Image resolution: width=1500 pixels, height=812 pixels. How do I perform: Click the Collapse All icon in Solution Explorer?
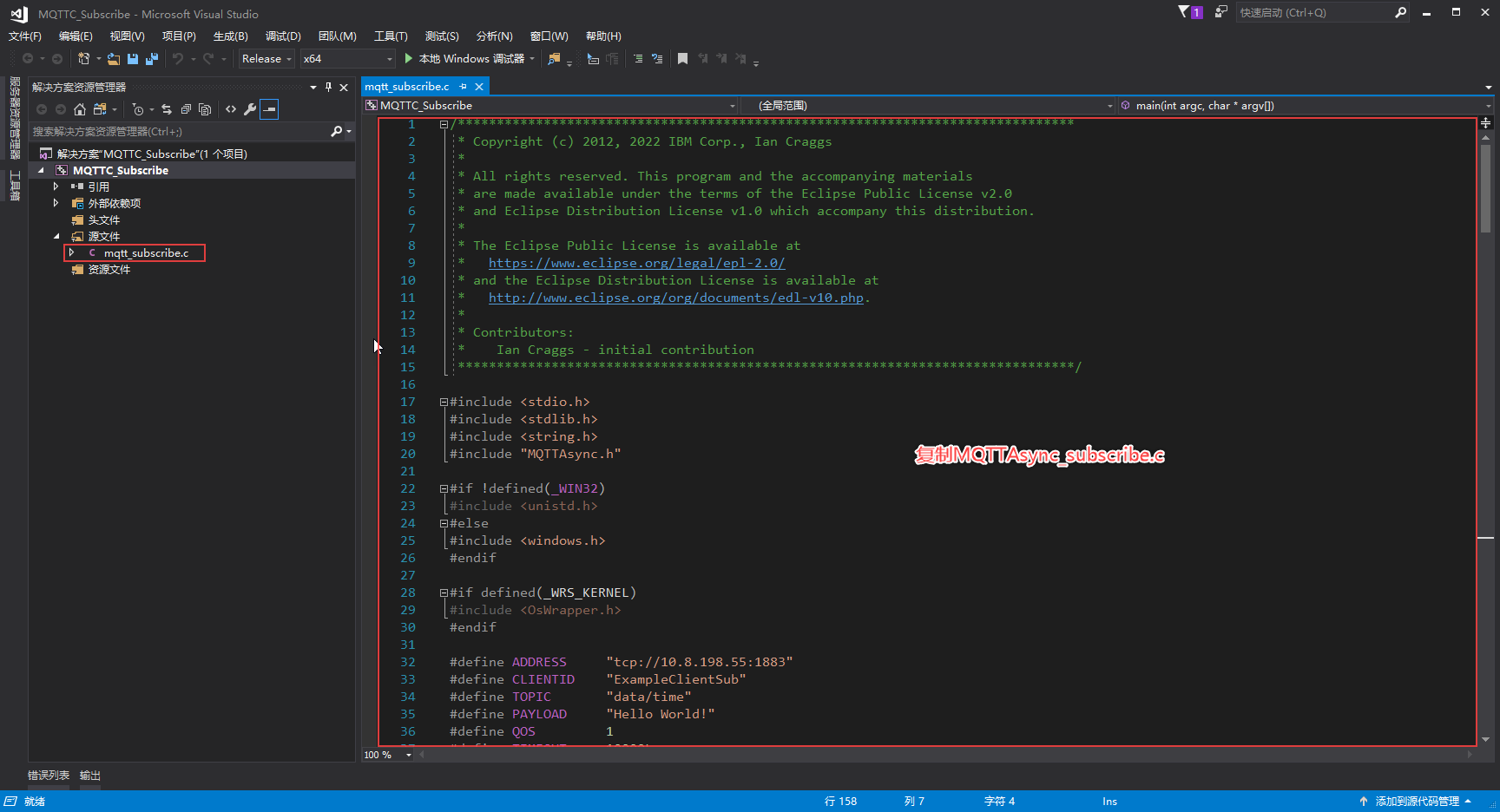186,109
